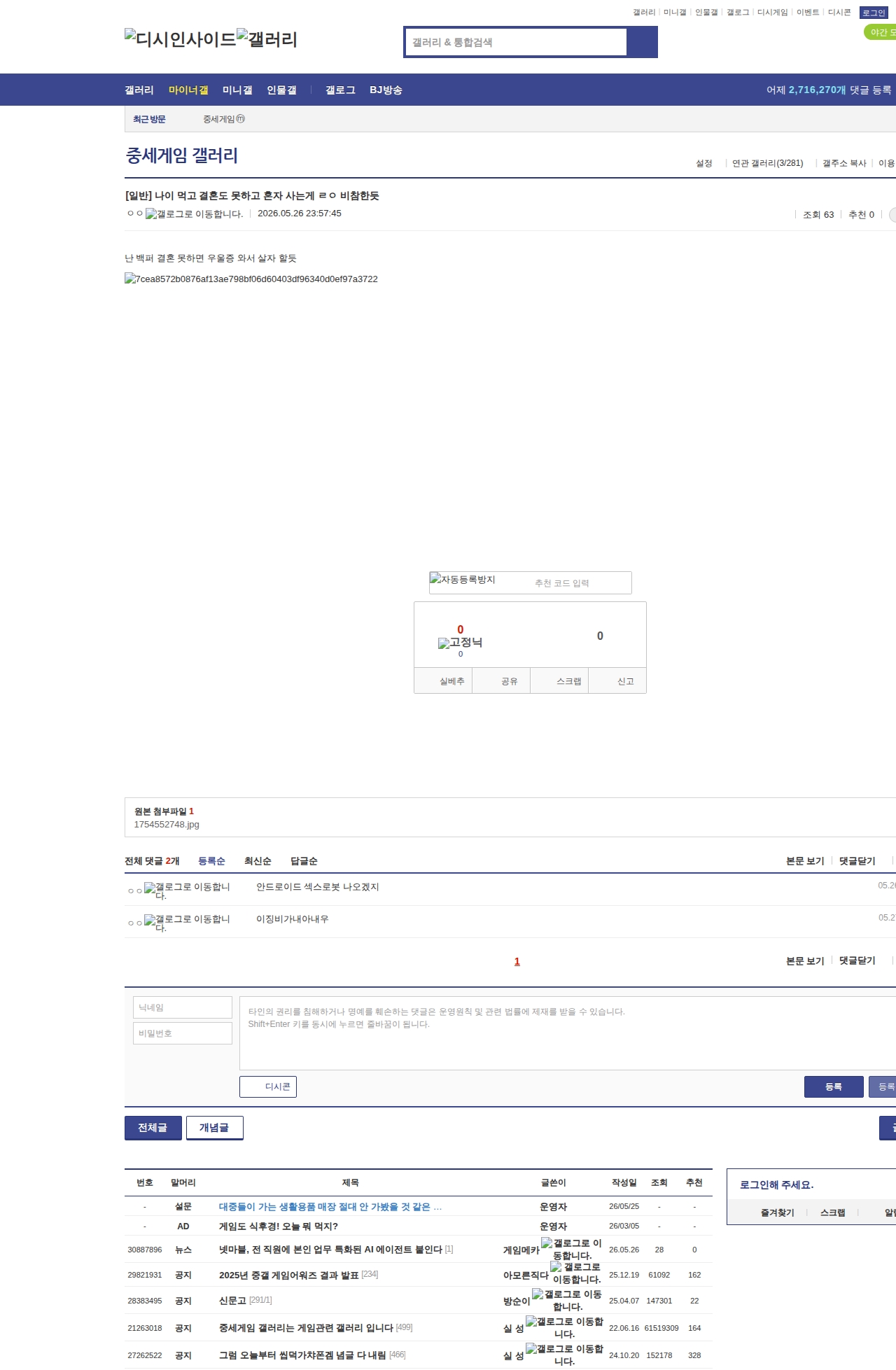Click the 고정닉 recommendation icon
Viewport: 896px width, 1370px height.
pos(460,643)
